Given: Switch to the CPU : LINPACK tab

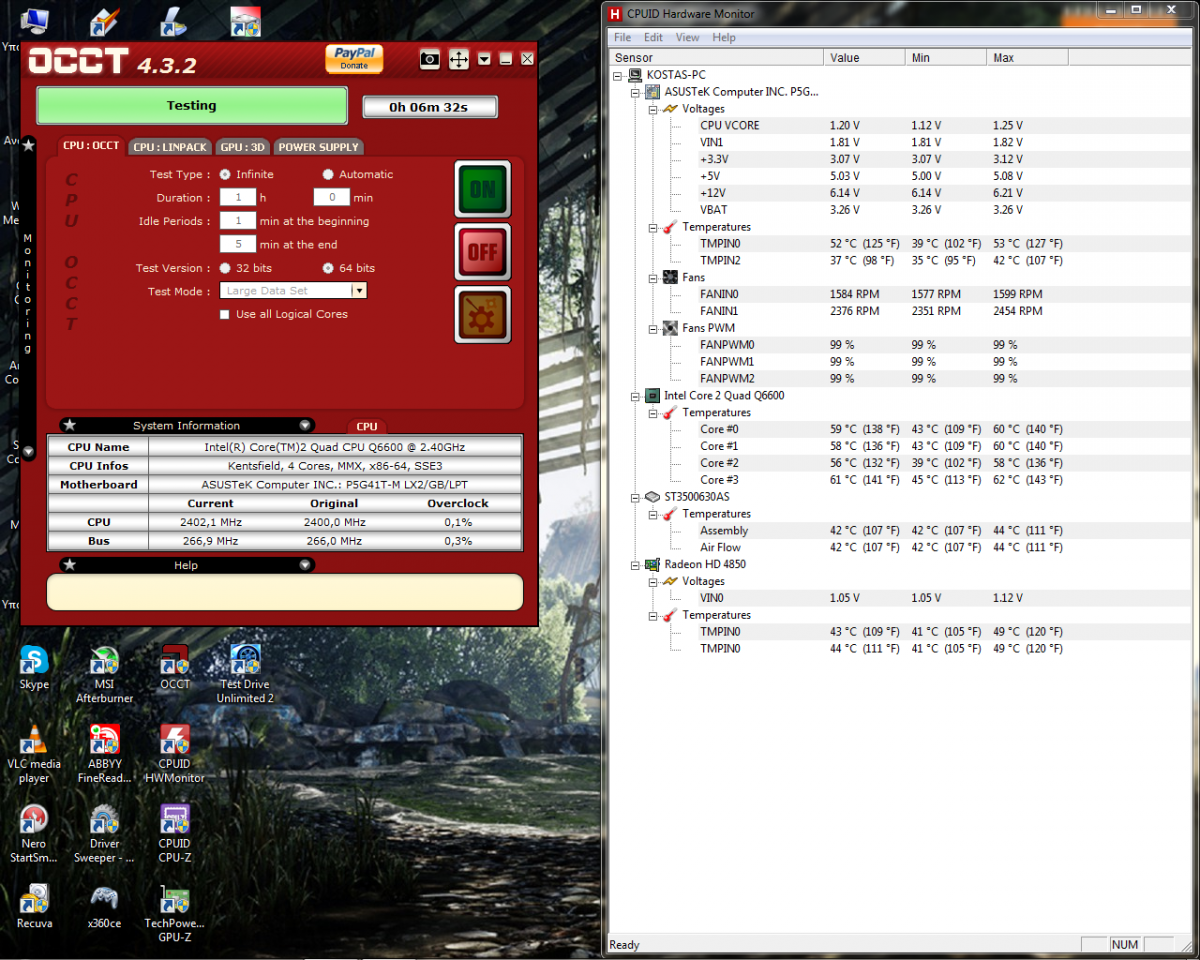Looking at the screenshot, I should click(x=170, y=147).
